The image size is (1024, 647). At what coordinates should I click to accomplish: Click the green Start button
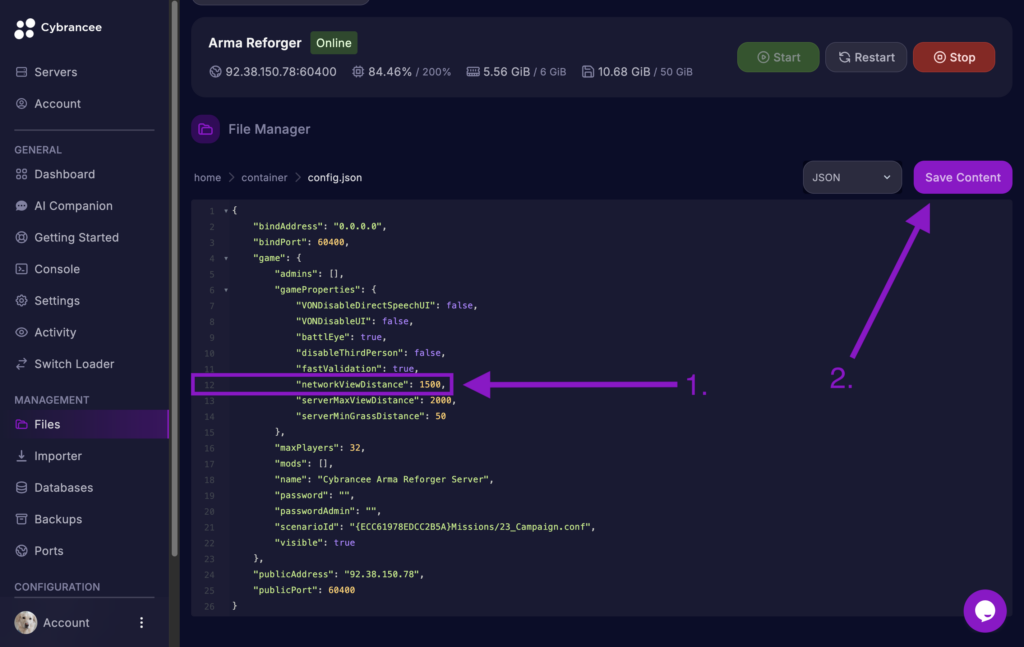point(778,57)
